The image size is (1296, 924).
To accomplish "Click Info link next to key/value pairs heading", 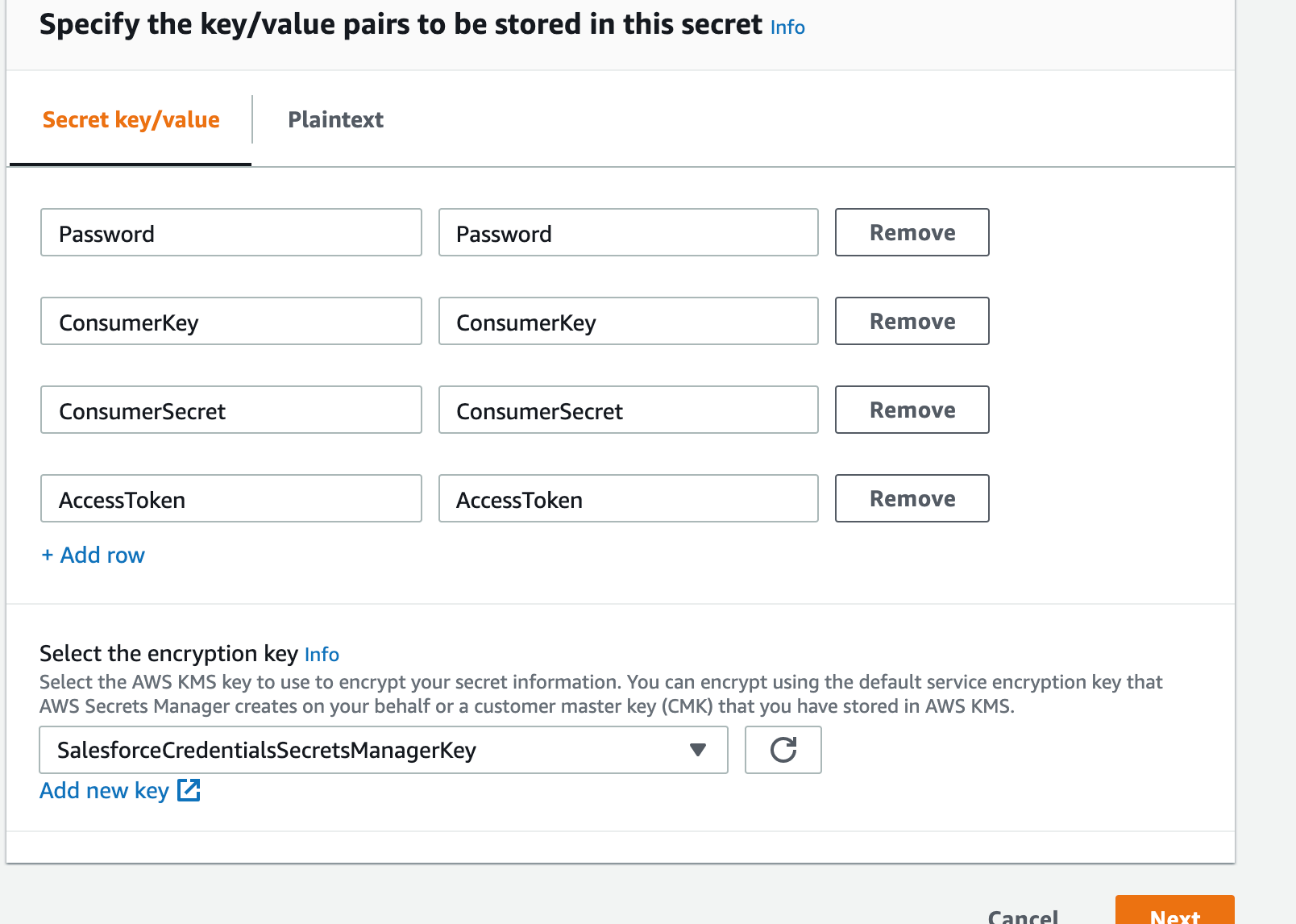I will pyautogui.click(x=788, y=28).
